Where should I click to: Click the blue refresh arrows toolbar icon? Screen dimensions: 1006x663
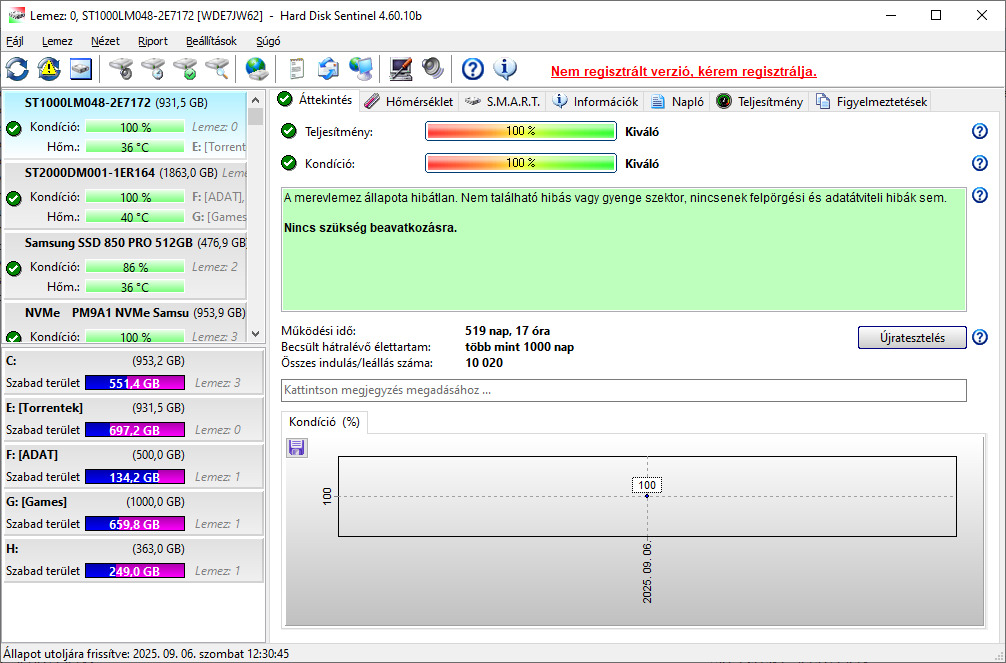tap(17, 69)
